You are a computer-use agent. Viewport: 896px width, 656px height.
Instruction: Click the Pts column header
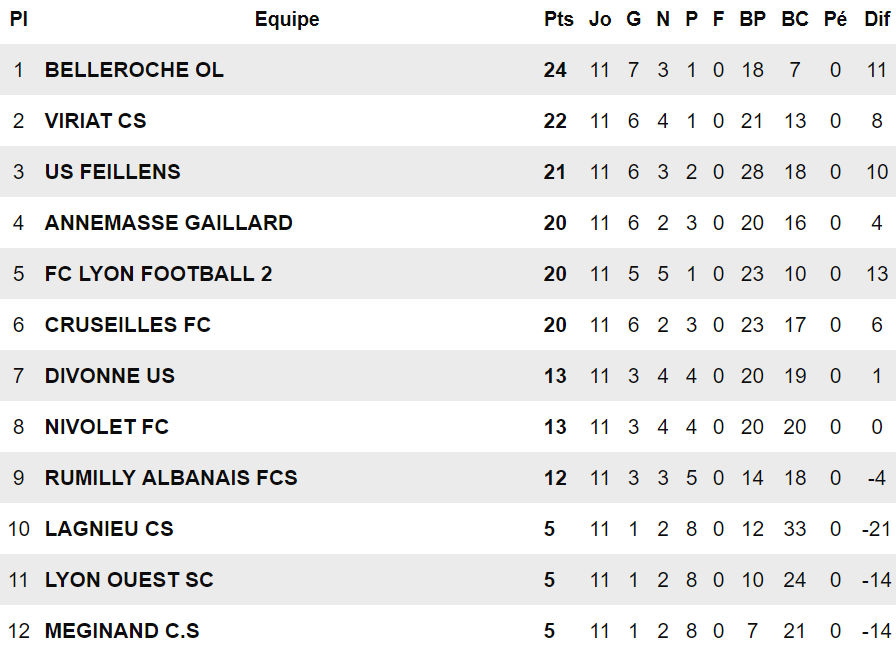(x=558, y=19)
